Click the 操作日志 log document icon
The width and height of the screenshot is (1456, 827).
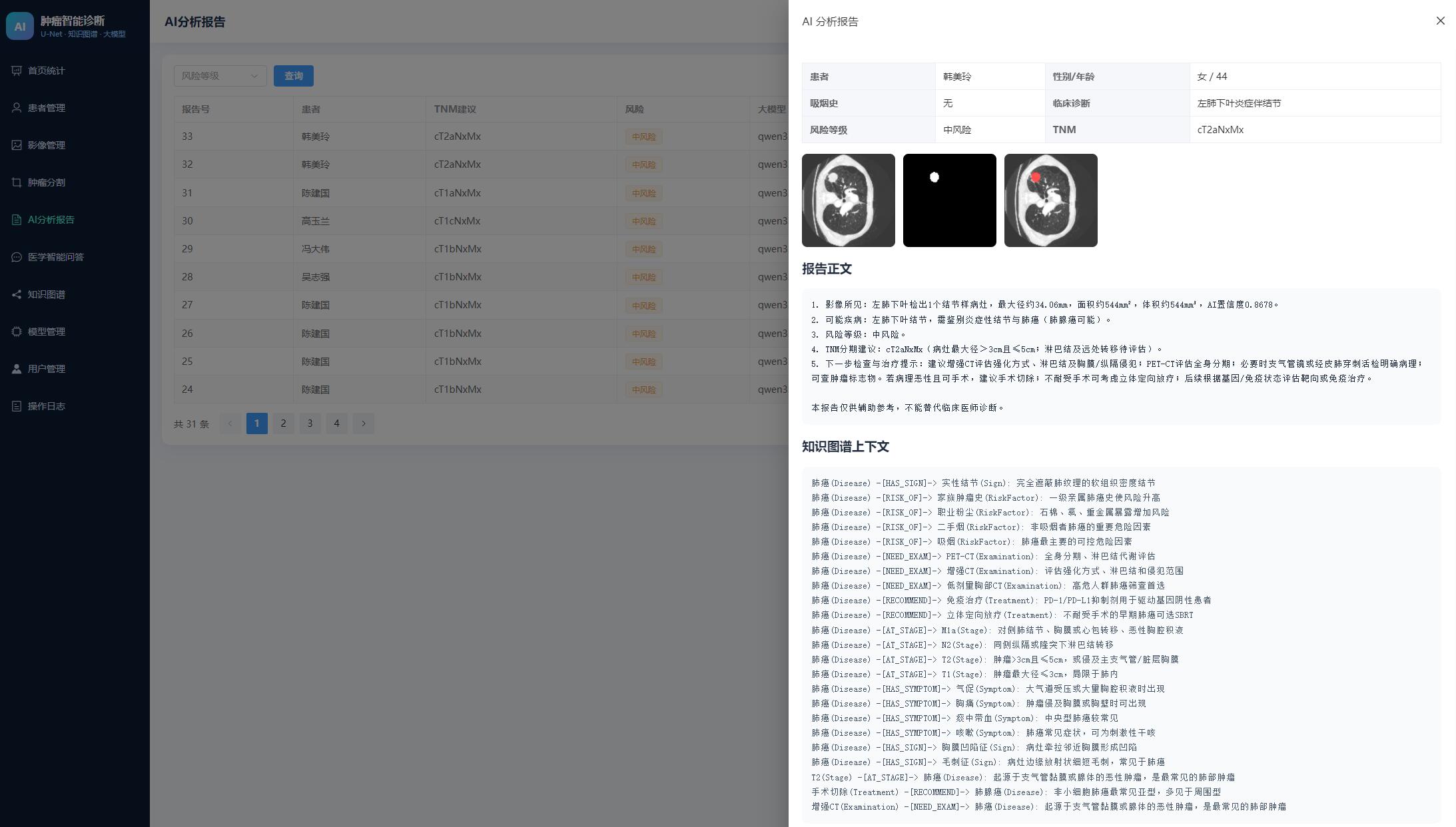17,406
